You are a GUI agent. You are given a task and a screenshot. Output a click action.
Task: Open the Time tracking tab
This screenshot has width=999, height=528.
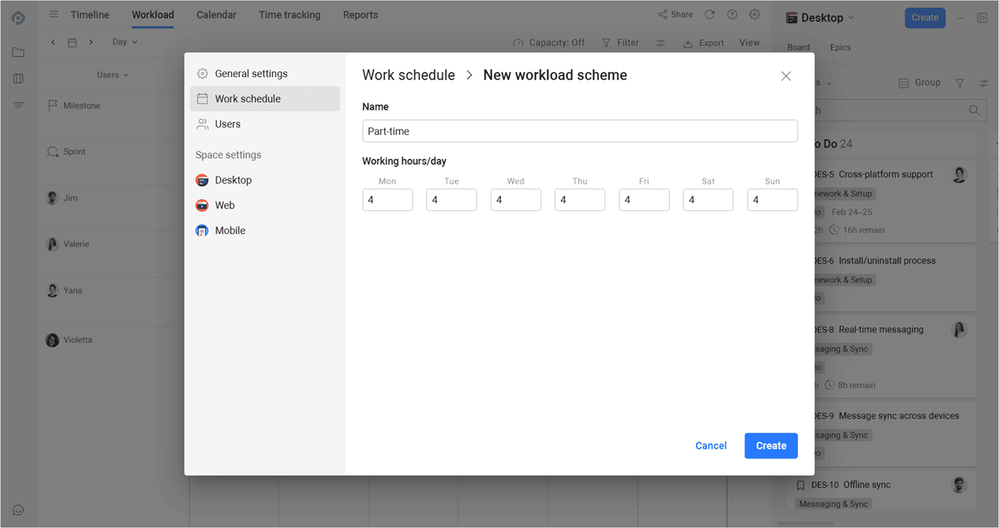[x=289, y=15]
